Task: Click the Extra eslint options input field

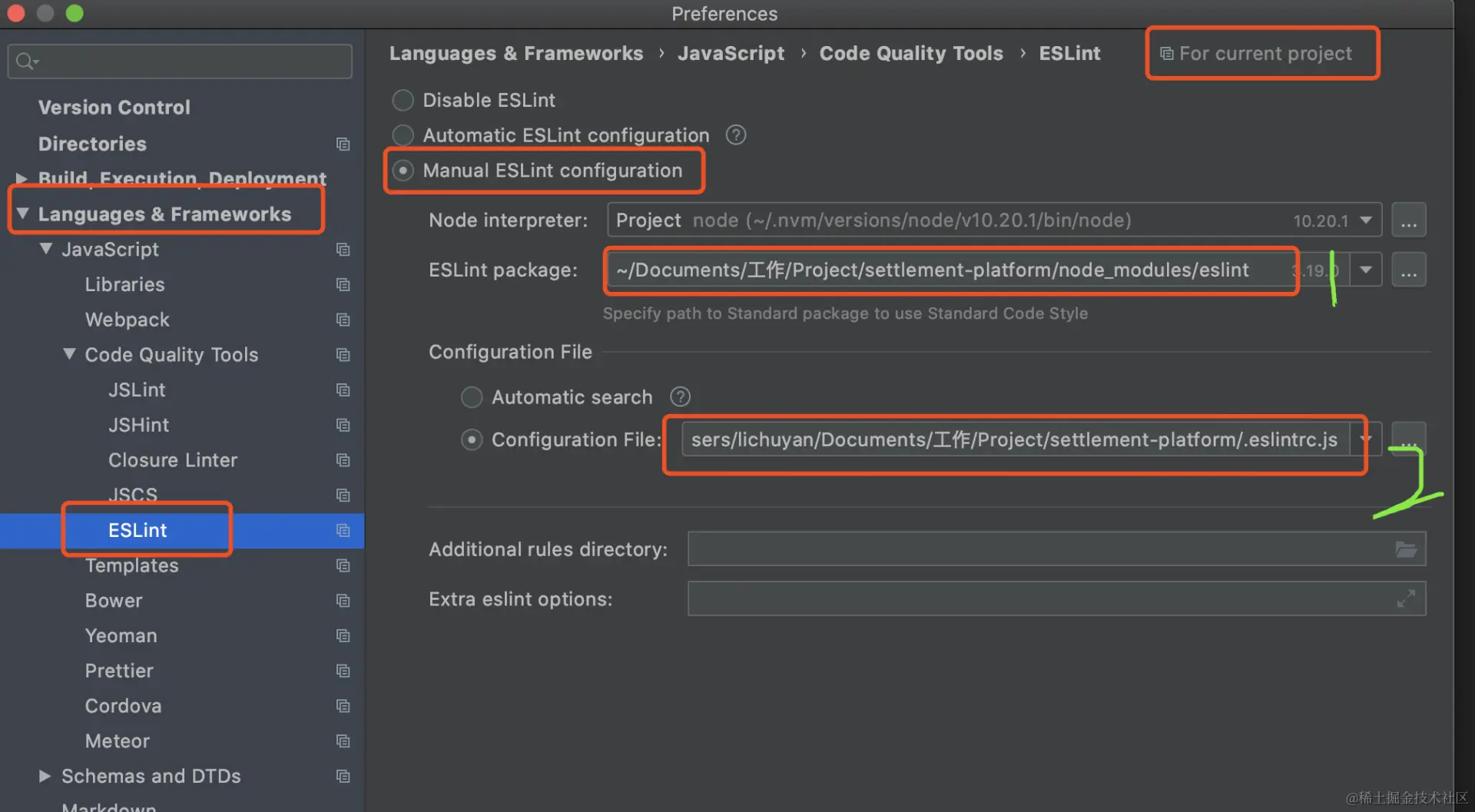Action: click(1037, 599)
